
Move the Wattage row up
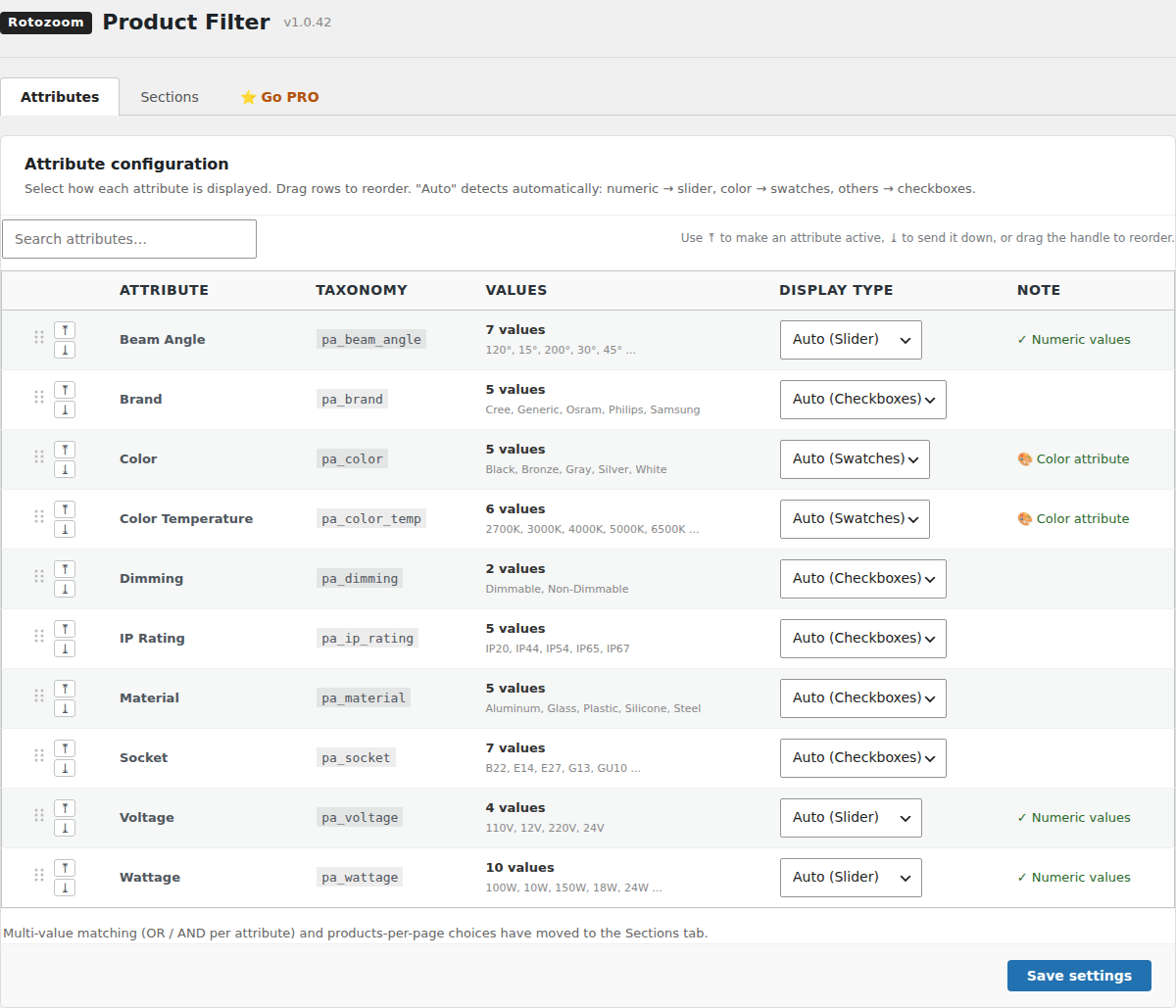[65, 868]
